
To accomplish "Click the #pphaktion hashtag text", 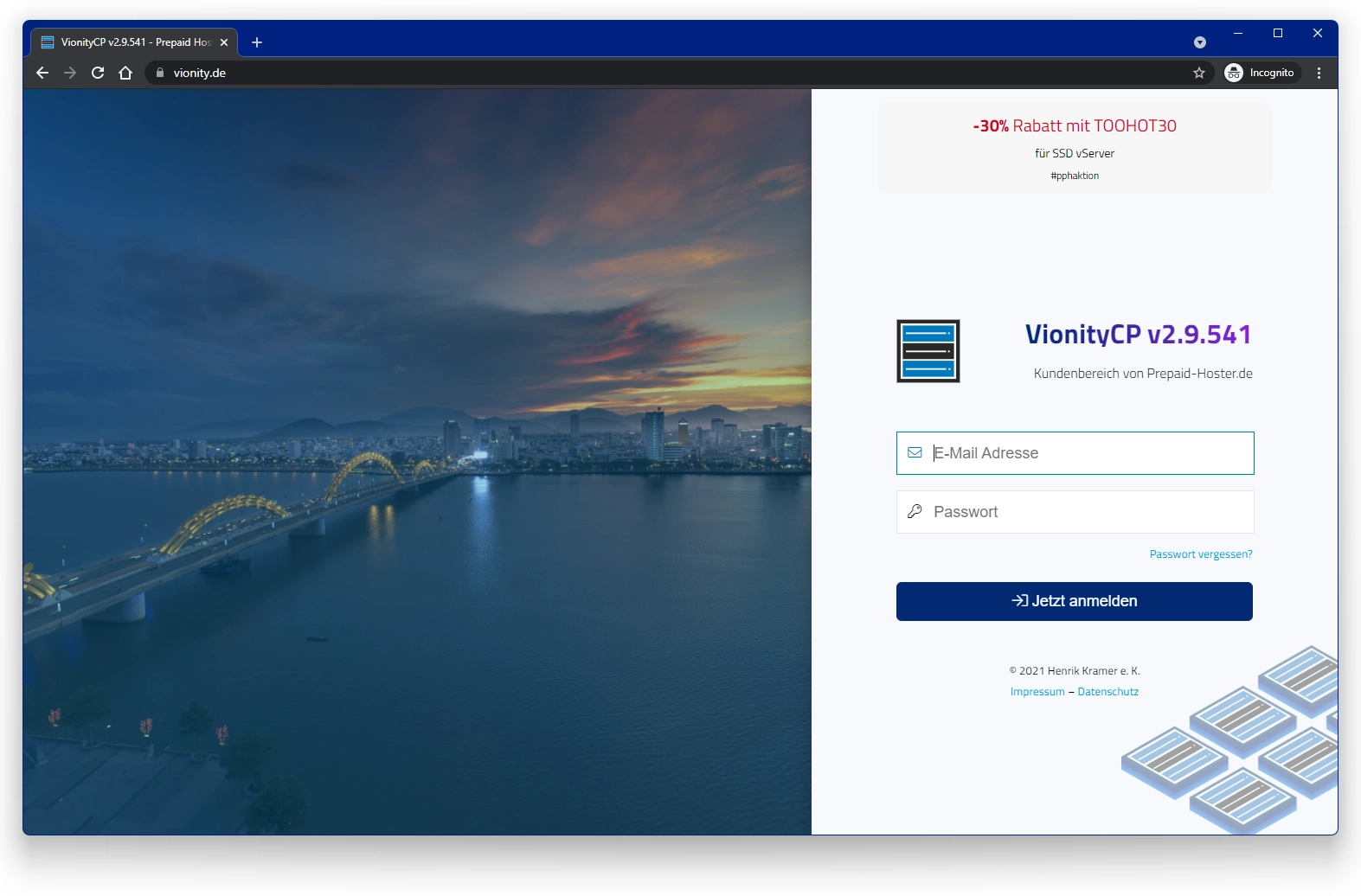I will 1075,176.
